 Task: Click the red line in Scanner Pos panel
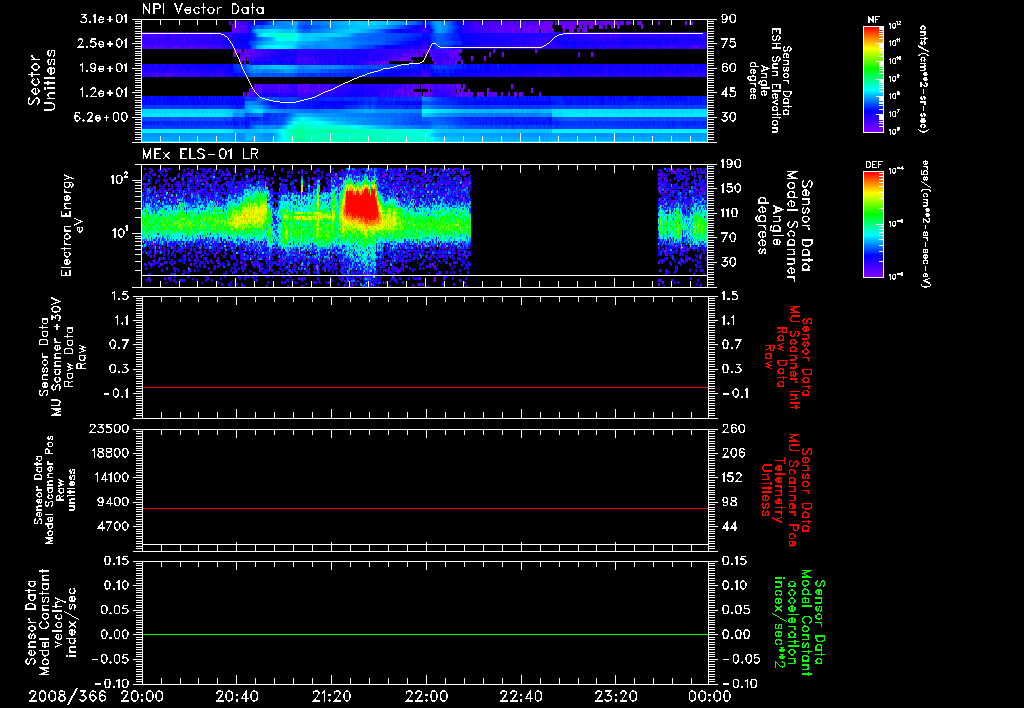click(x=424, y=508)
